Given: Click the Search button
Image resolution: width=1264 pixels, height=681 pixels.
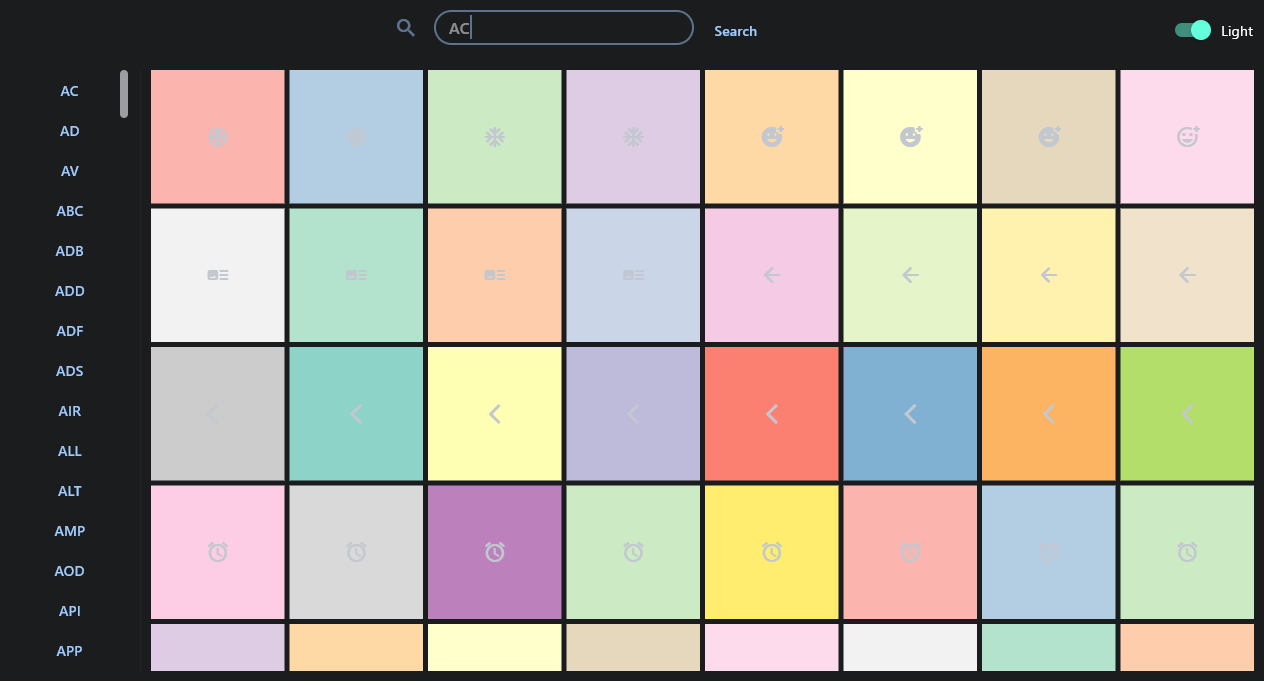Looking at the screenshot, I should point(735,31).
